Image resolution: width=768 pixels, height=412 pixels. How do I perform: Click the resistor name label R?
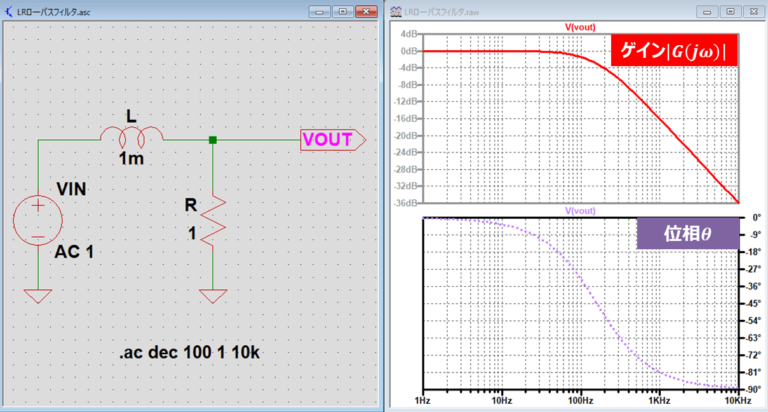(191, 205)
